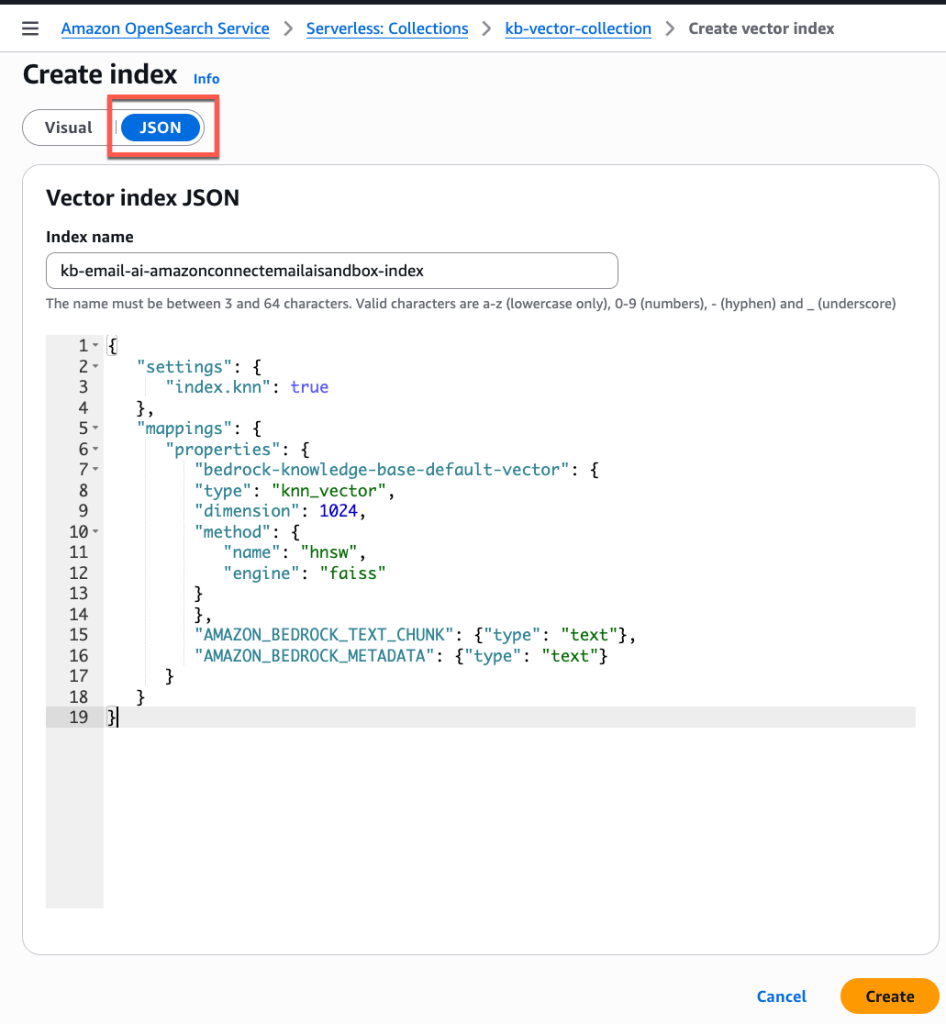The image size is (946, 1024).
Task: Collapse the mappings block fold arrow
Action: pos(93,428)
